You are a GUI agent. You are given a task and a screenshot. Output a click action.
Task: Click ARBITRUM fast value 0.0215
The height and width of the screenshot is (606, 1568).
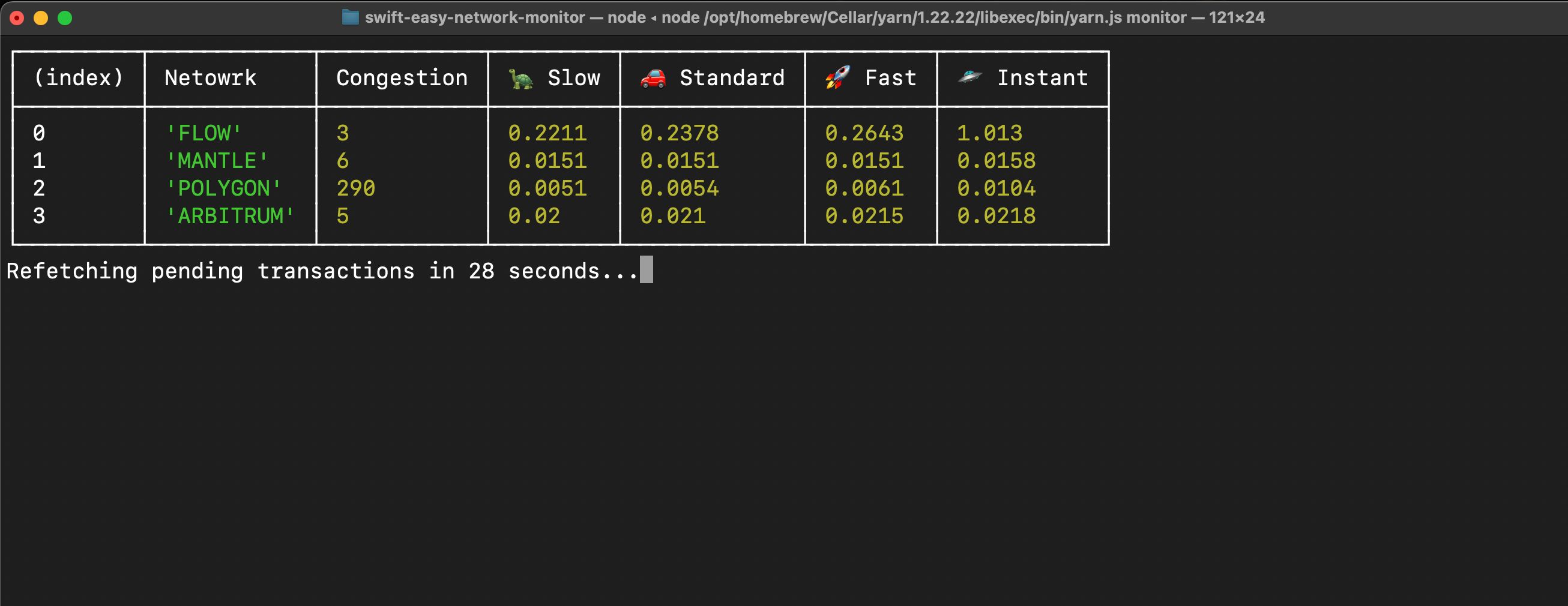point(864,216)
